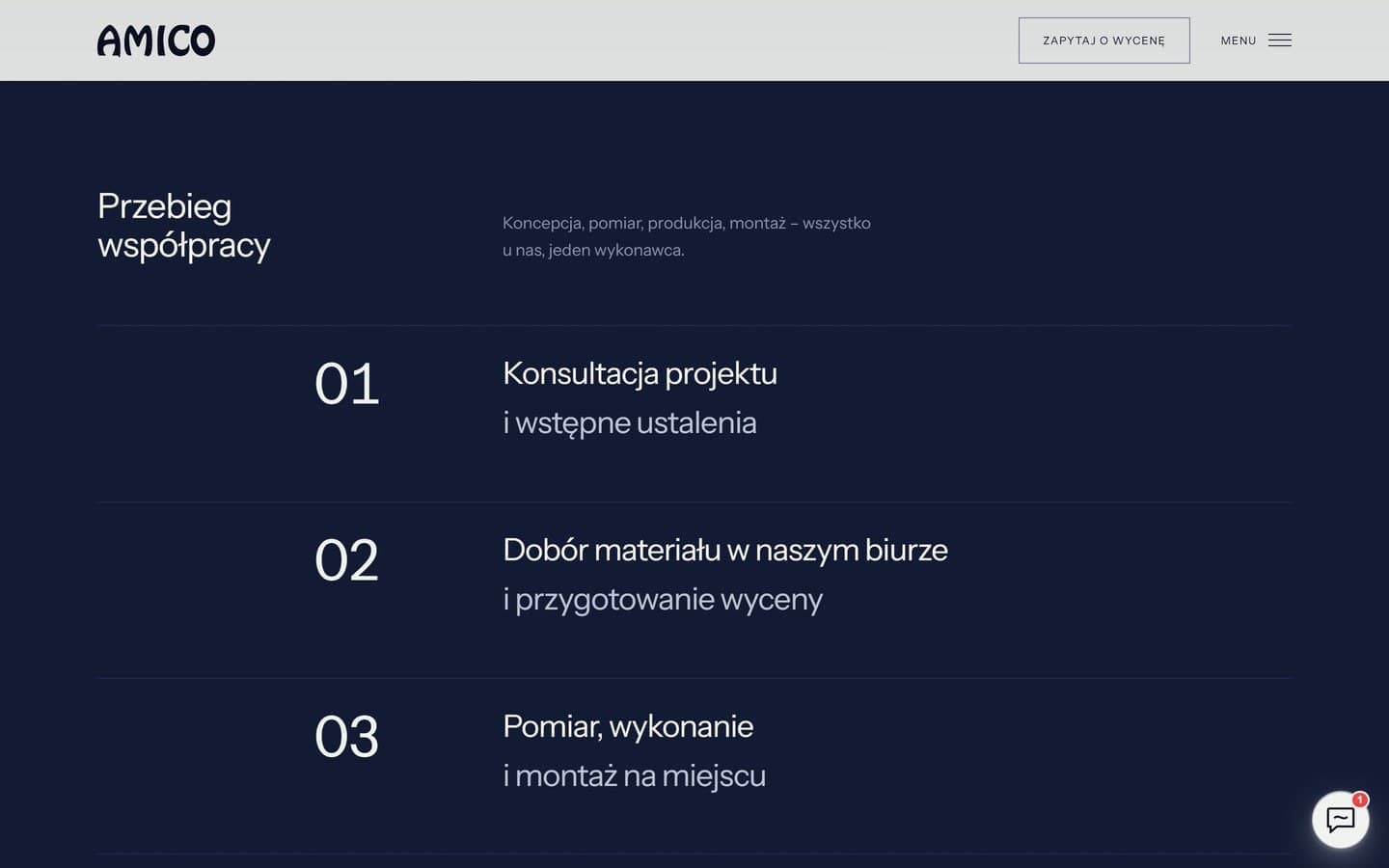Click 'Pomiar, wykonanie' step title
Screen dimensions: 1389x868
coord(628,726)
